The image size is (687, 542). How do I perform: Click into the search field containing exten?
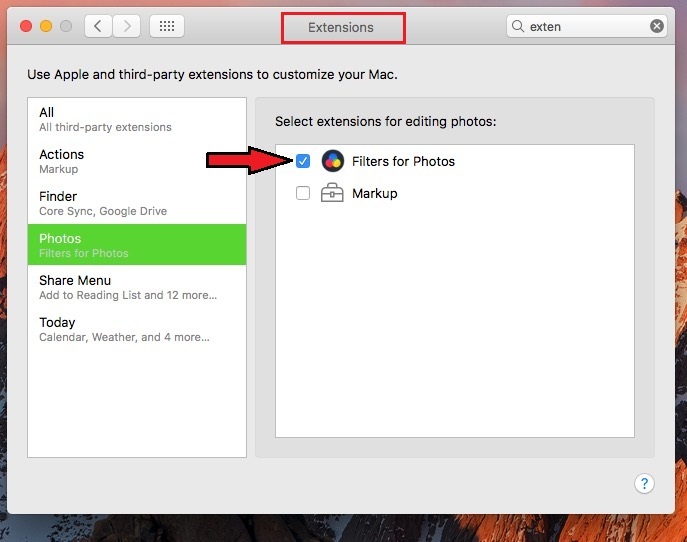587,26
